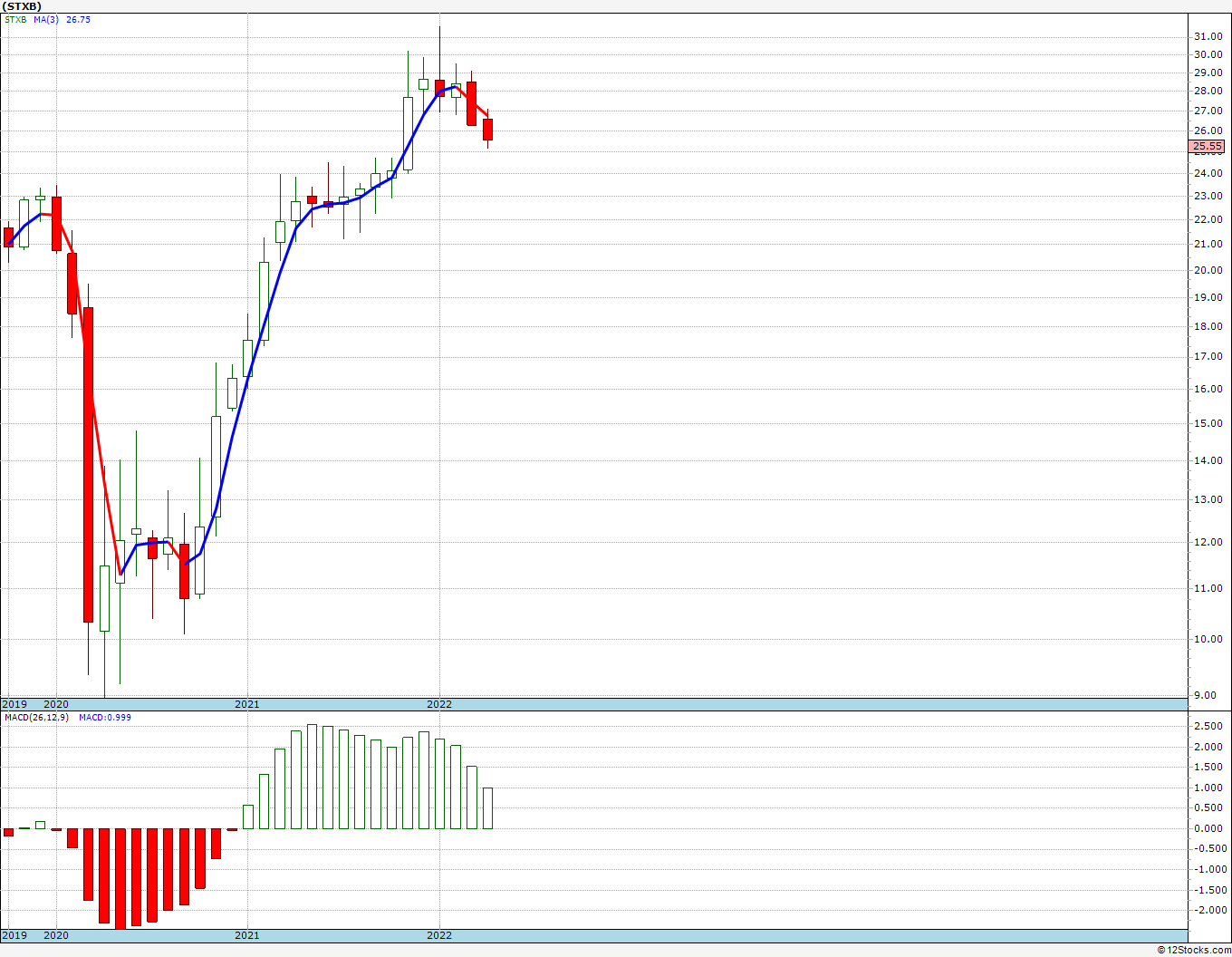Click the 0.000 MACD axis label
This screenshot has height=957, width=1232.
point(1209,828)
